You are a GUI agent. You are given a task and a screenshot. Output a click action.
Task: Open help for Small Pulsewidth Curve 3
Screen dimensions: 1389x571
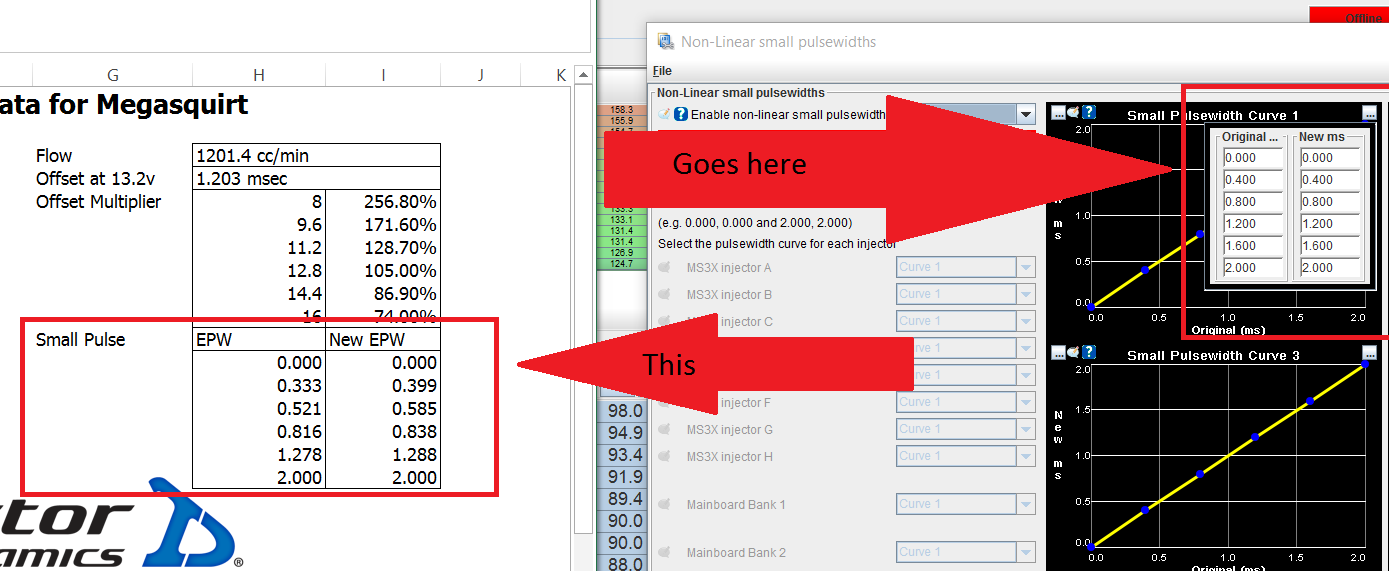(x=1089, y=352)
